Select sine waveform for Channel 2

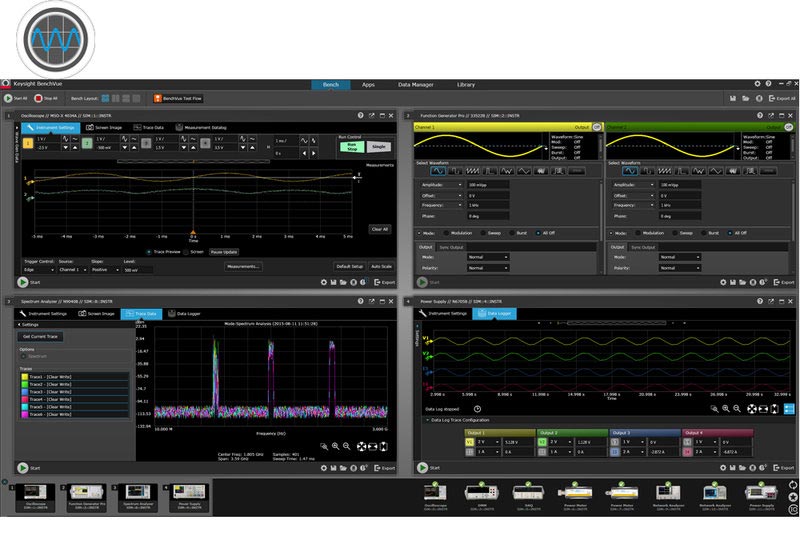[x=630, y=171]
